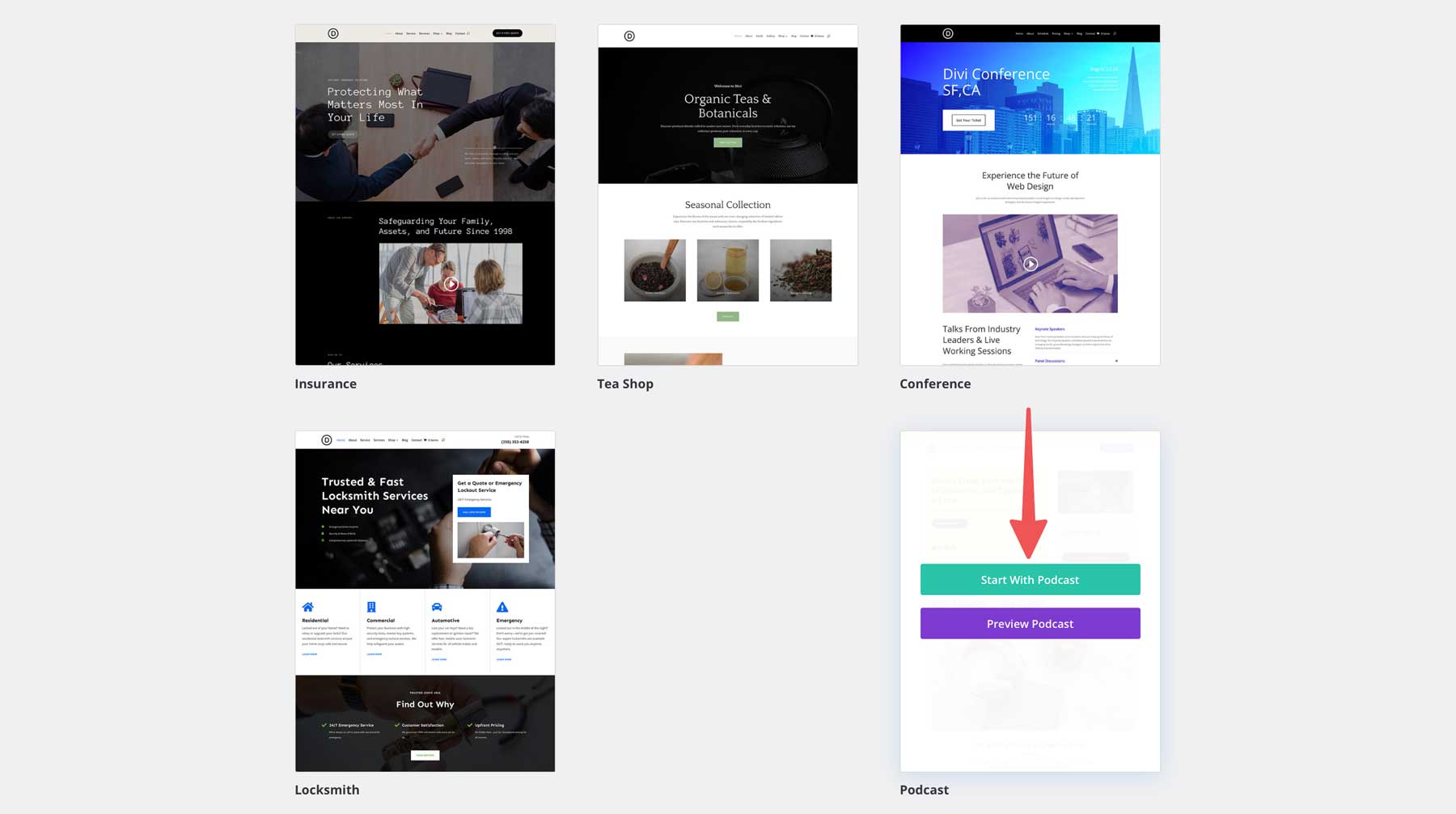Click the Start With Podcast button

click(x=1030, y=579)
